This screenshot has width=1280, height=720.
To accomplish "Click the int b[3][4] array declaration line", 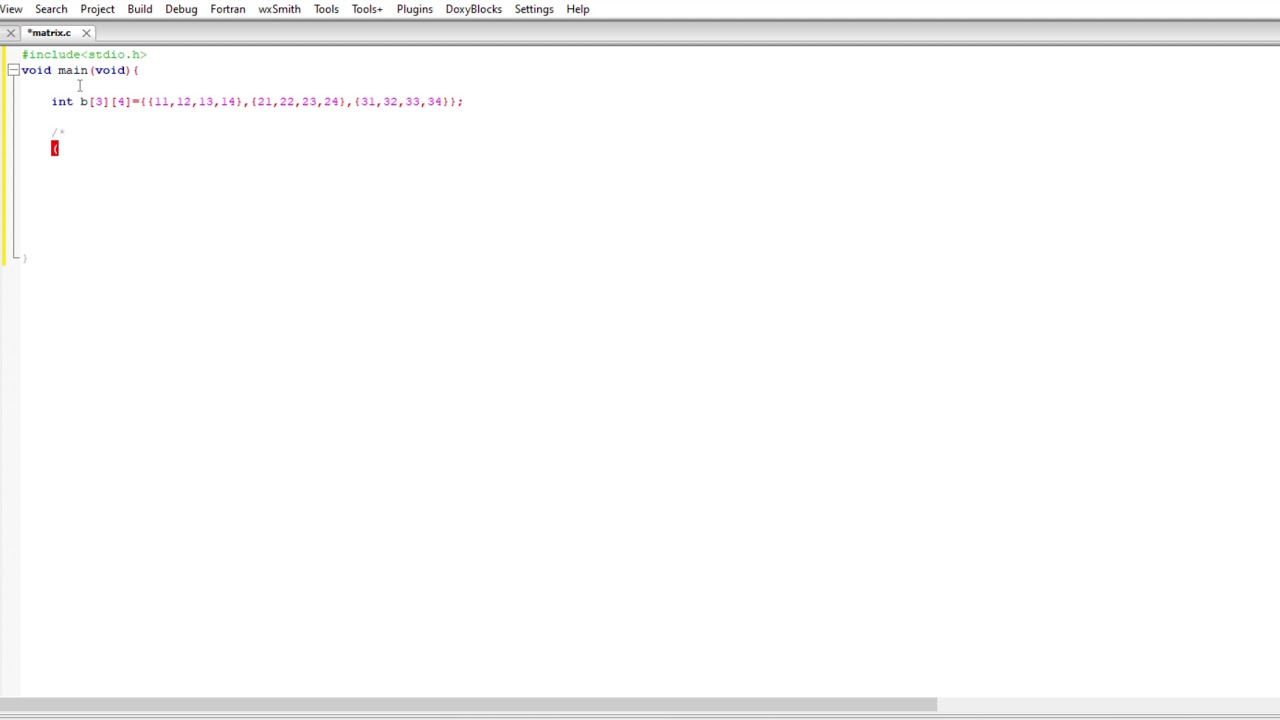I will click(257, 101).
